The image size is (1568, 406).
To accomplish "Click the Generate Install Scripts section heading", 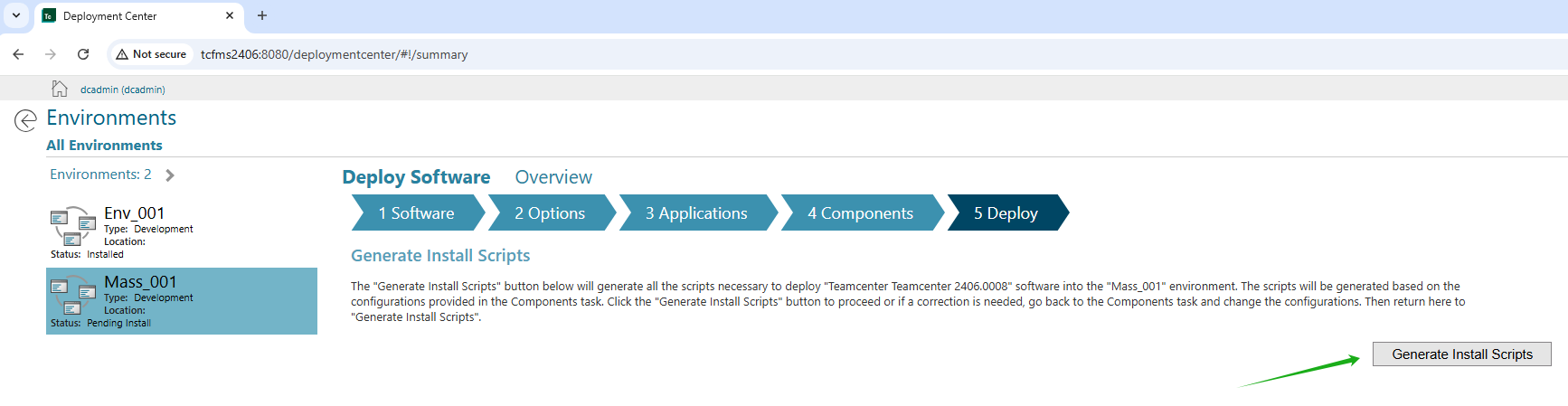I will tap(440, 256).
